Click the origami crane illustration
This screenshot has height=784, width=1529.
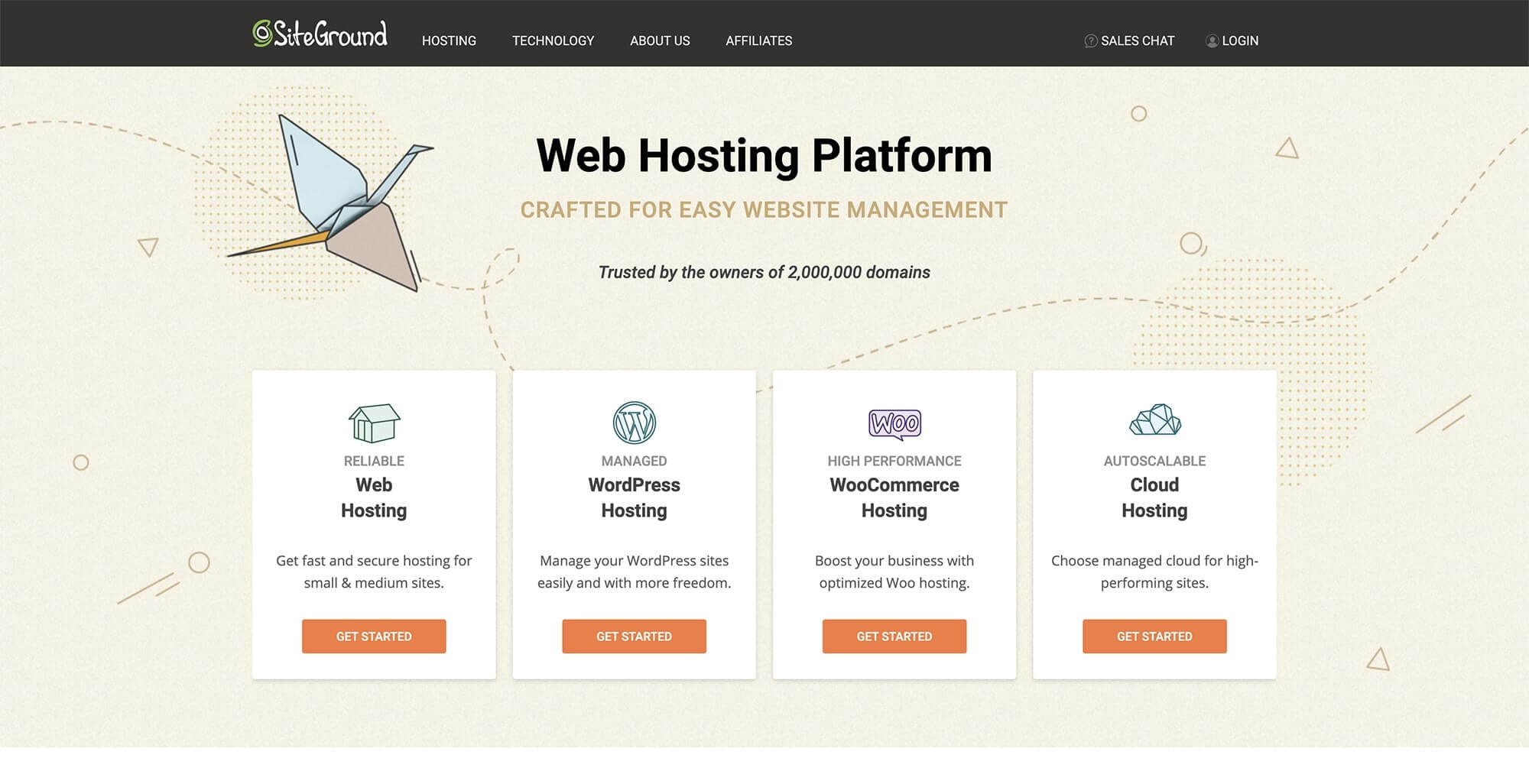[330, 202]
